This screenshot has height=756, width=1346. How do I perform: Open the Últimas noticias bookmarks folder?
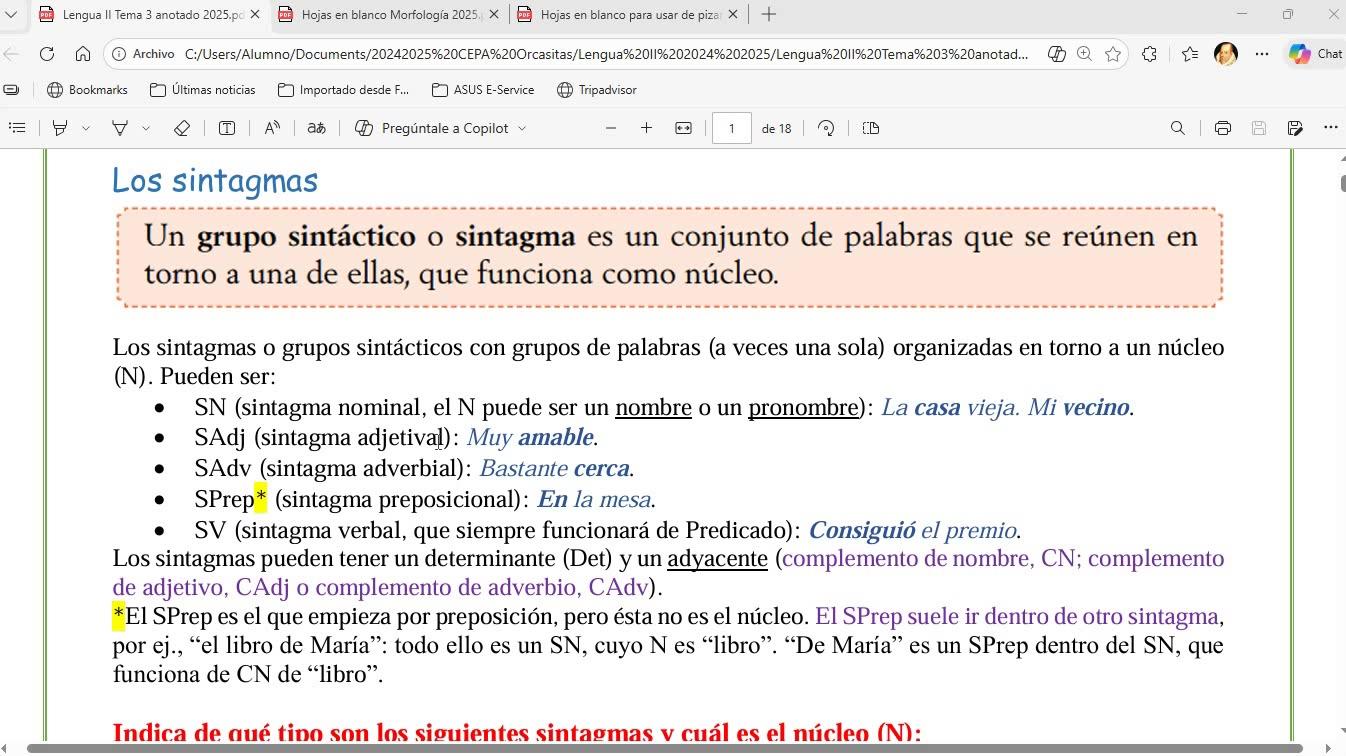point(202,90)
